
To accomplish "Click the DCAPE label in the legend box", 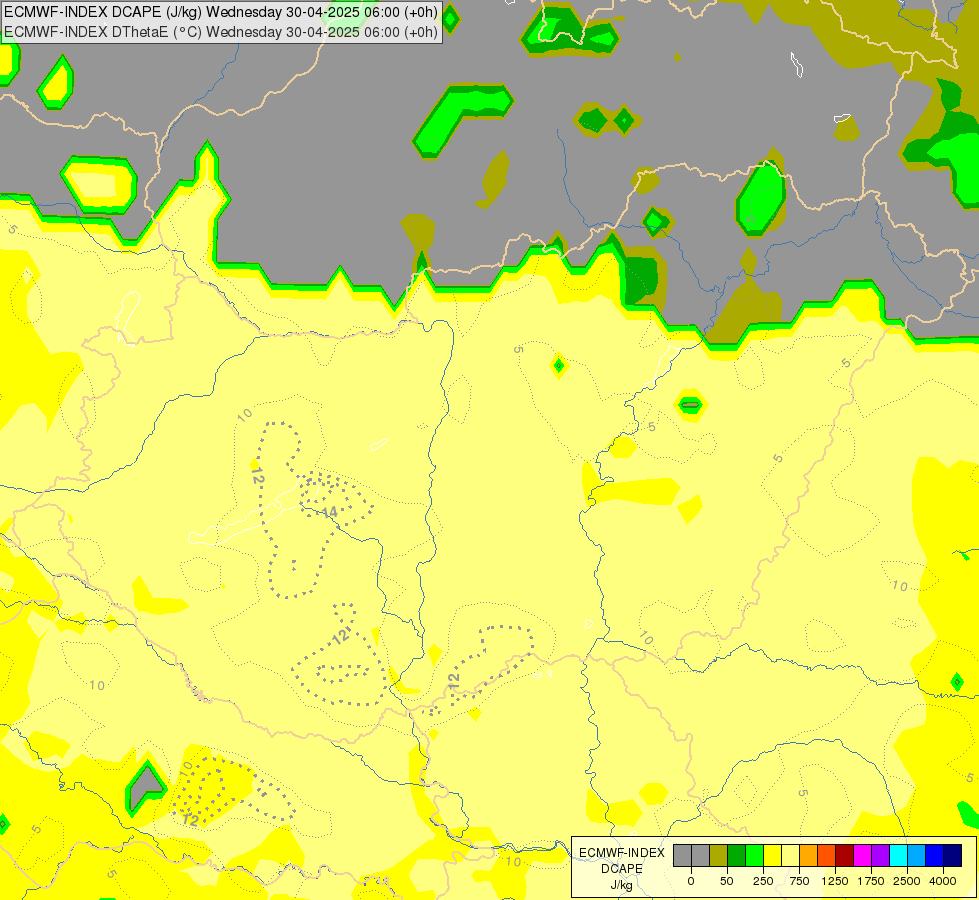I will click(x=622, y=869).
